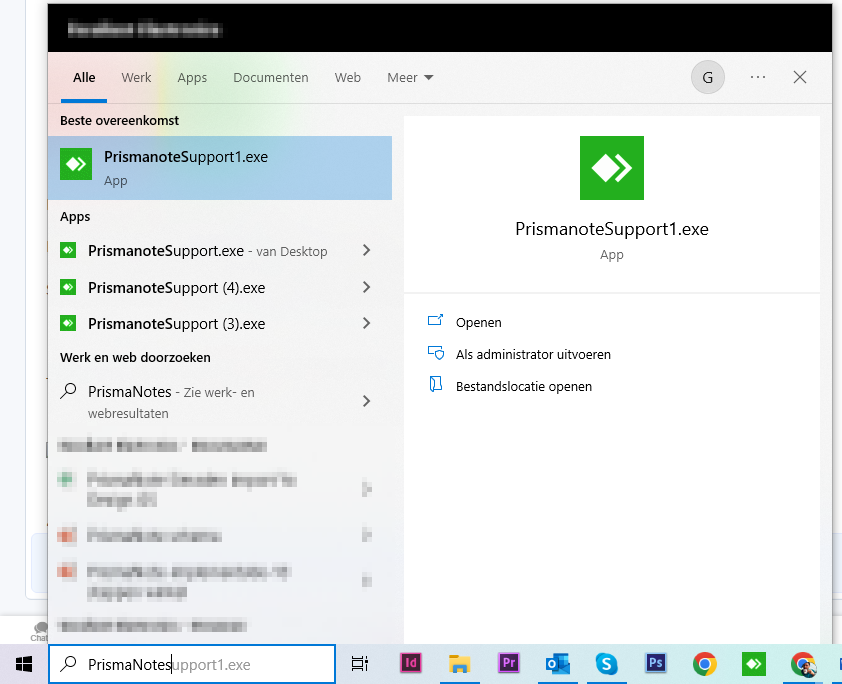Click icon of PrismanoteSupport.exe van Desktop

(x=68, y=250)
